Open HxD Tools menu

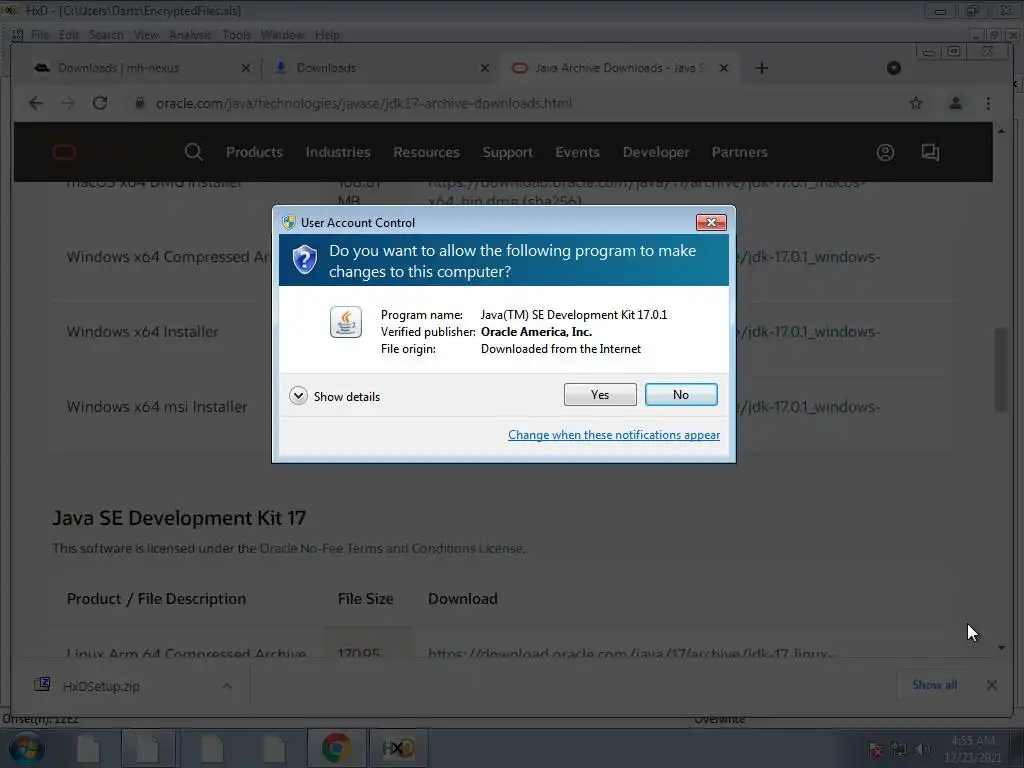click(x=236, y=35)
